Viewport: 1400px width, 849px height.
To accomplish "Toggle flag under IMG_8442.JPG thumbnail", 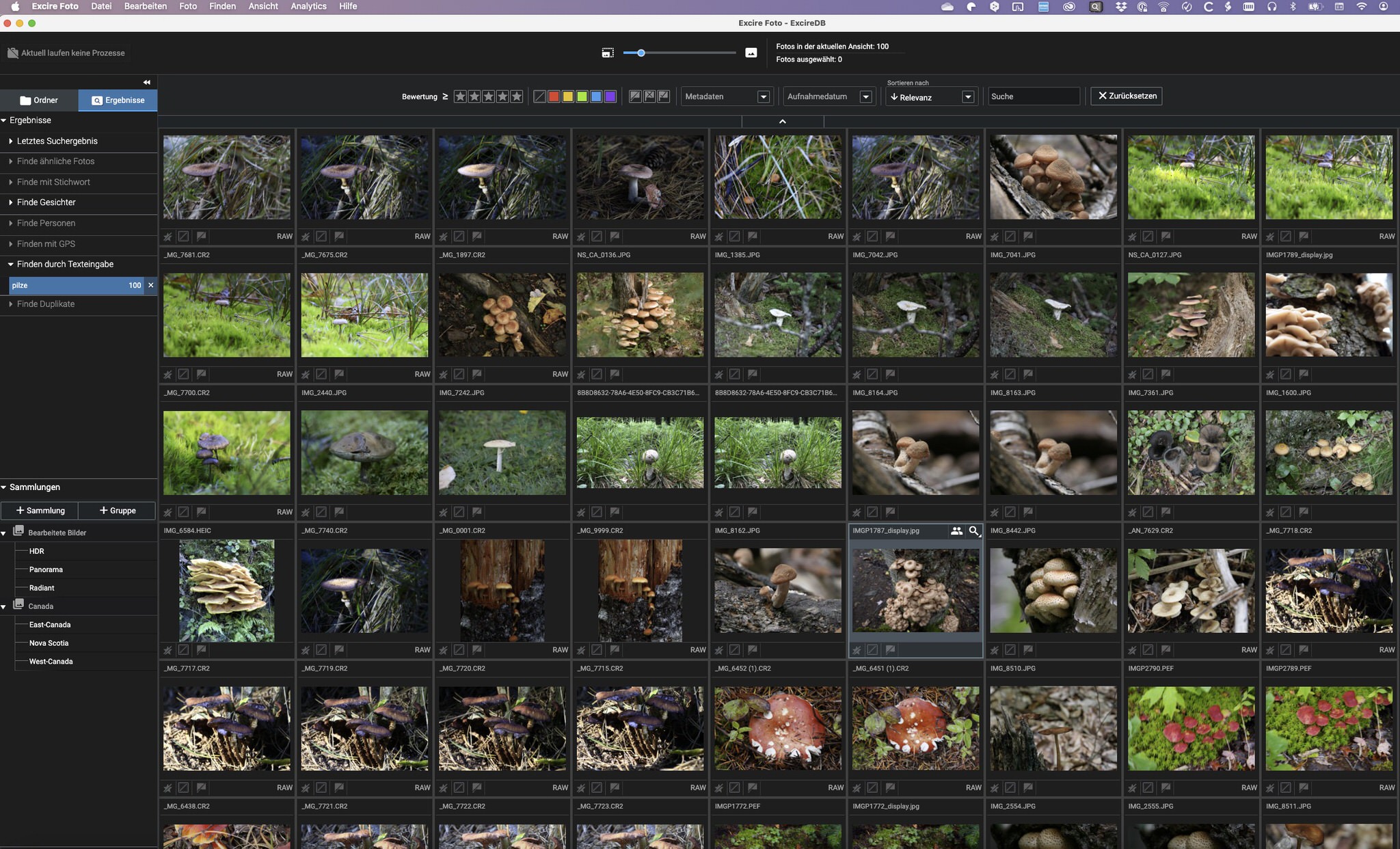I will click(1028, 649).
